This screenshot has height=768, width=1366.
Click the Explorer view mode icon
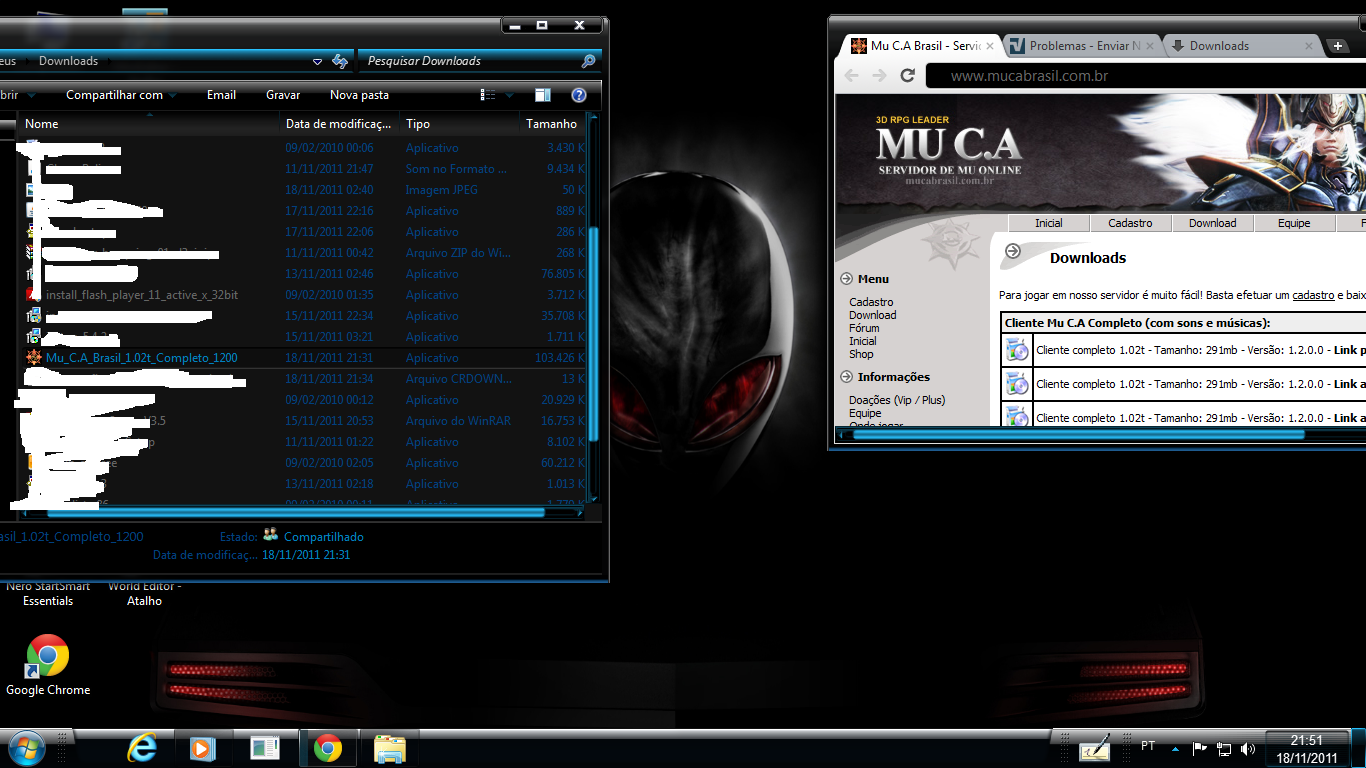pyautogui.click(x=488, y=95)
